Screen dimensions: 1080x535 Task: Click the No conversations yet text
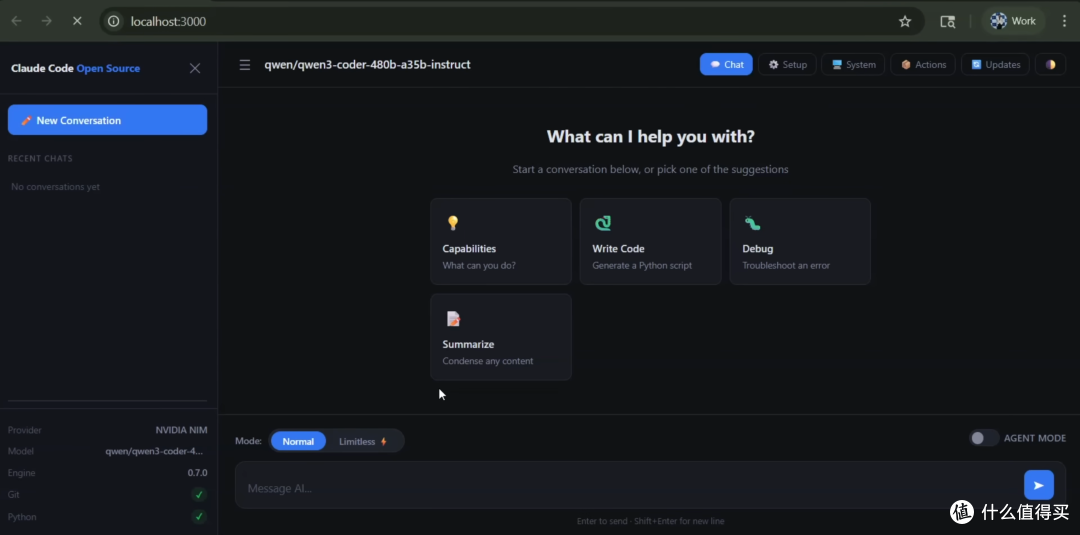click(x=55, y=187)
